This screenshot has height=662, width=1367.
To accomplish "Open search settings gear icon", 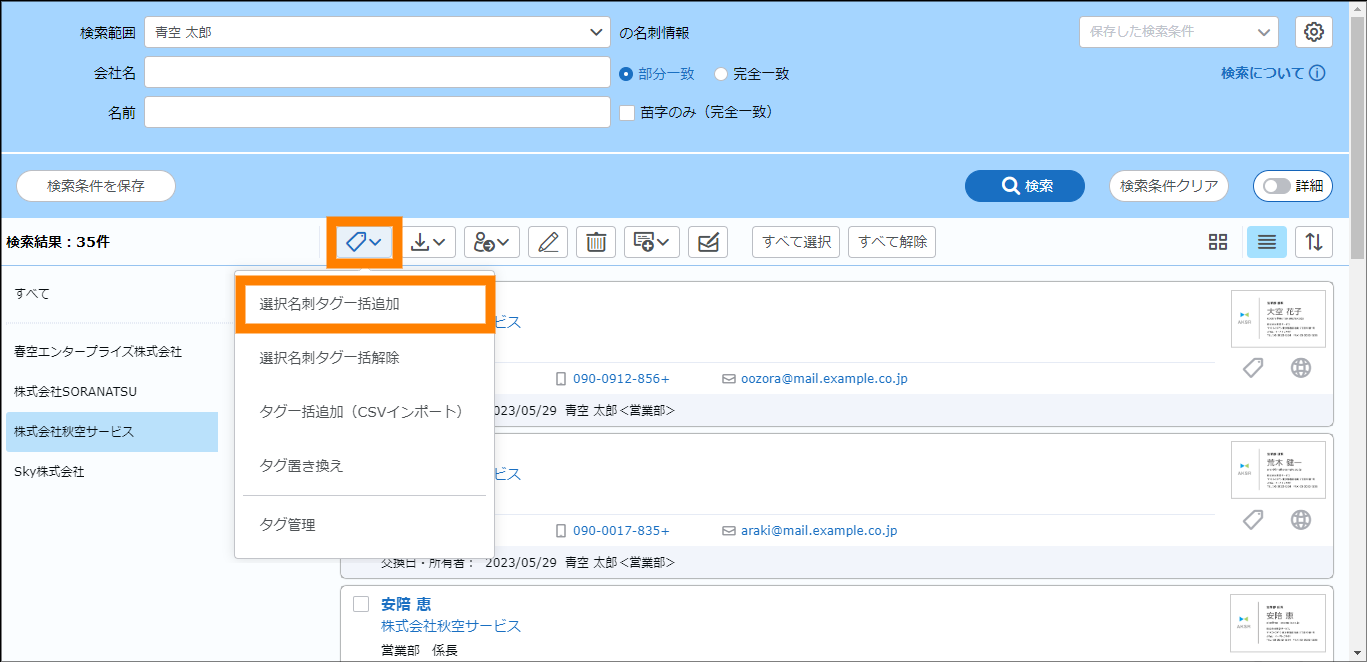I will (x=1314, y=32).
